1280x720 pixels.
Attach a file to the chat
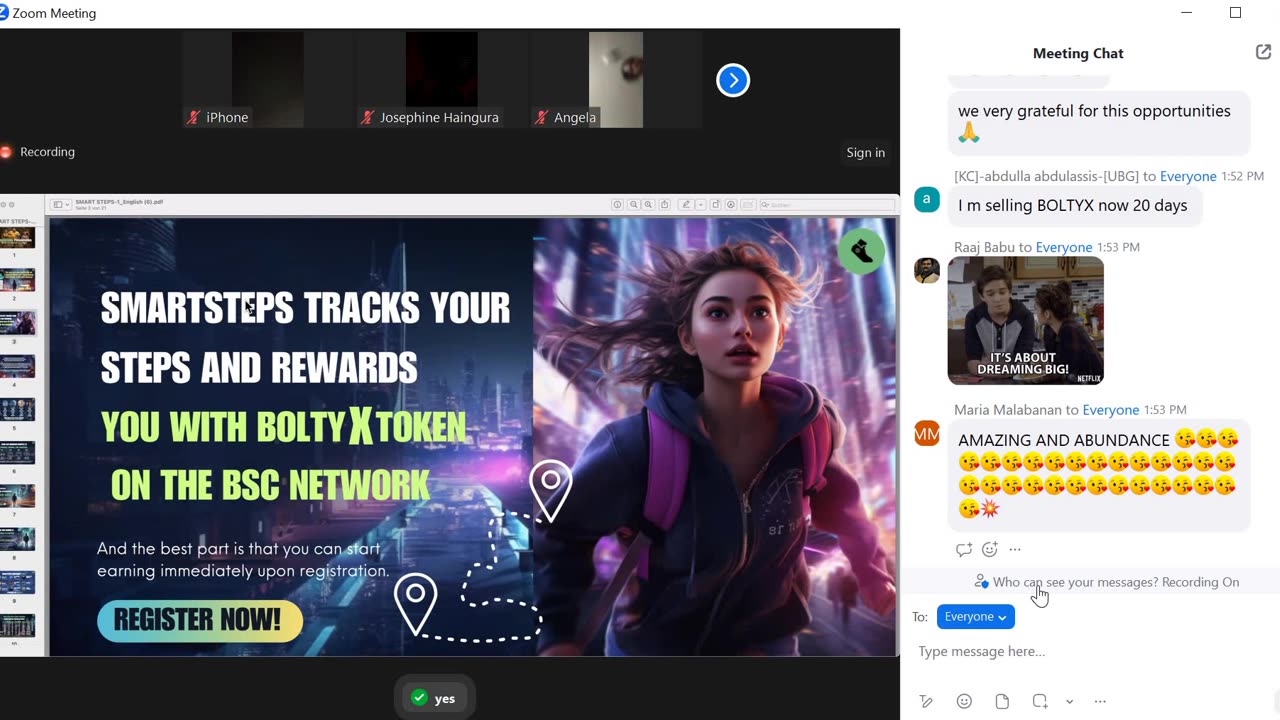click(1002, 701)
